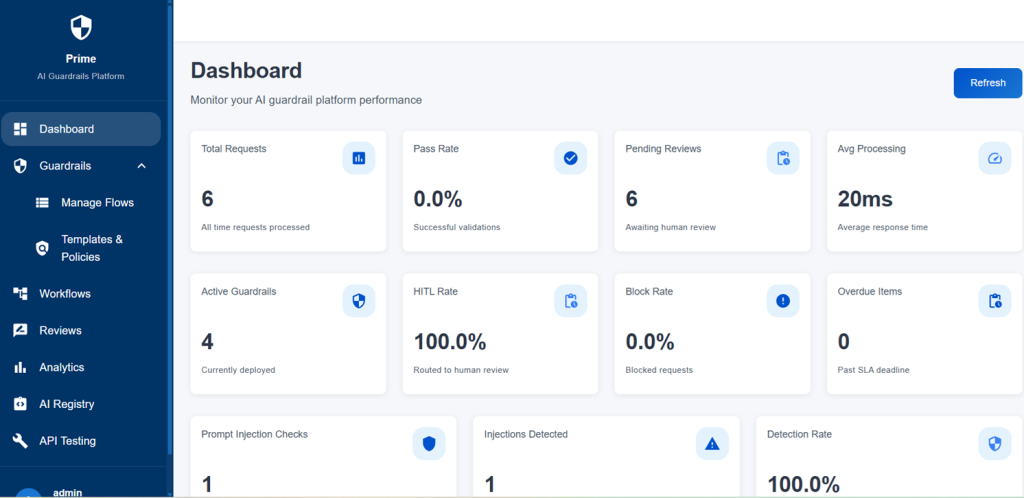Collapse the Guardrails menu chevron
Viewport: 1024px width, 498px height.
(x=141, y=166)
